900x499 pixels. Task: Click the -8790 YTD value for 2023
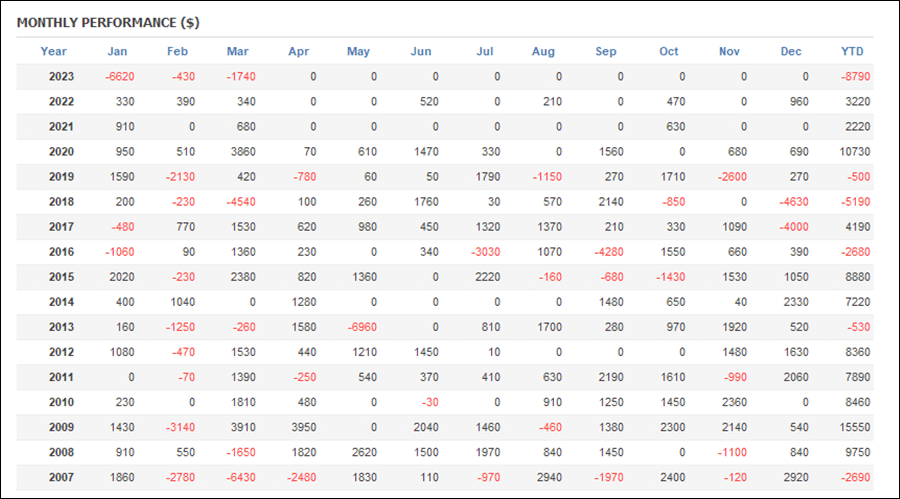pyautogui.click(x=855, y=76)
